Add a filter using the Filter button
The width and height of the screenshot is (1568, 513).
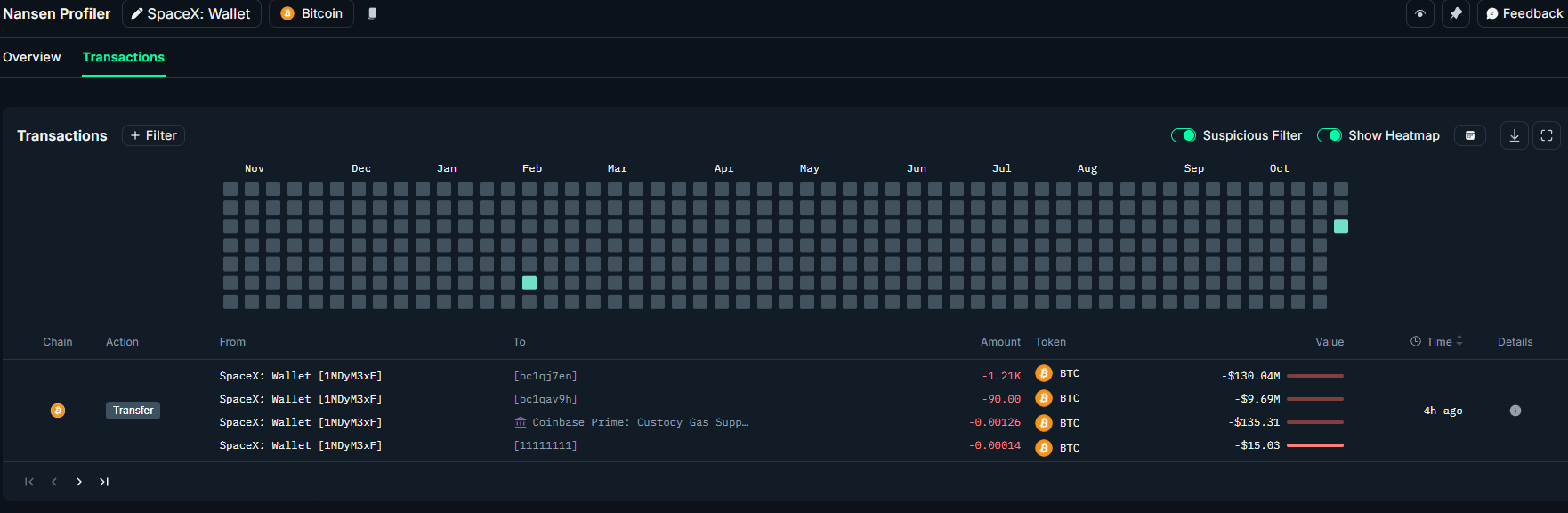(153, 135)
